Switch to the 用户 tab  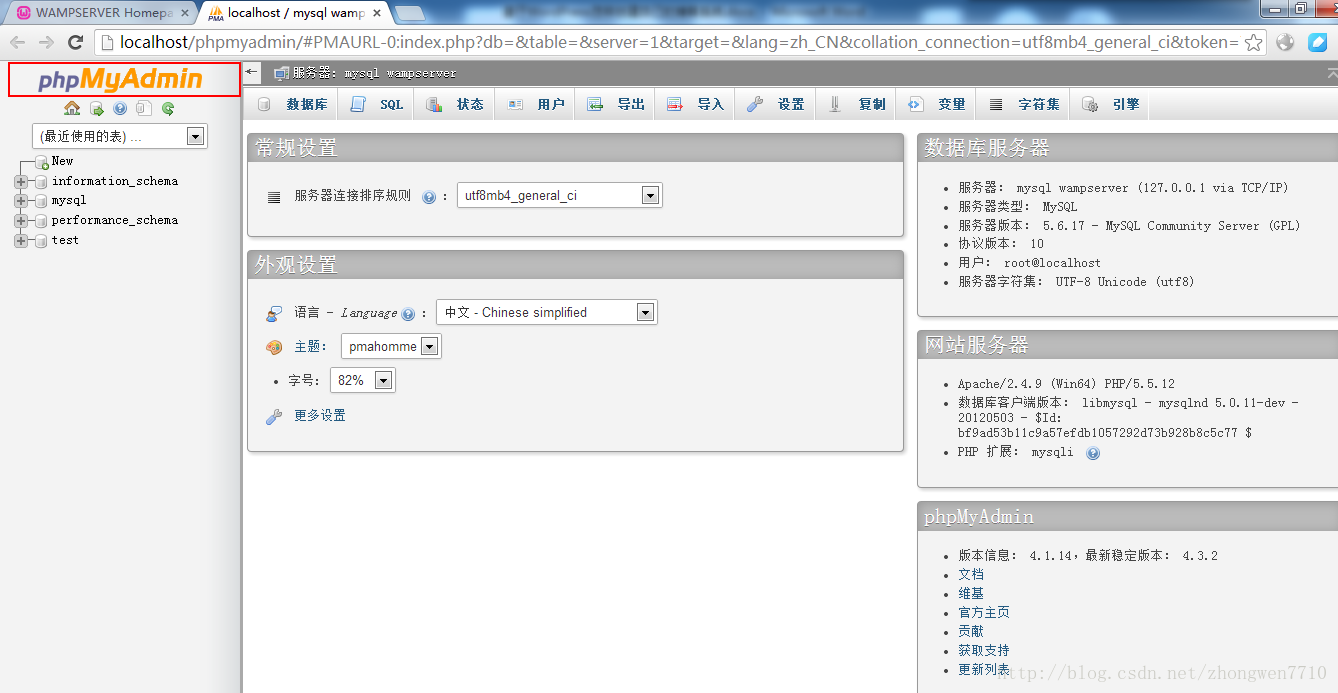(535, 104)
